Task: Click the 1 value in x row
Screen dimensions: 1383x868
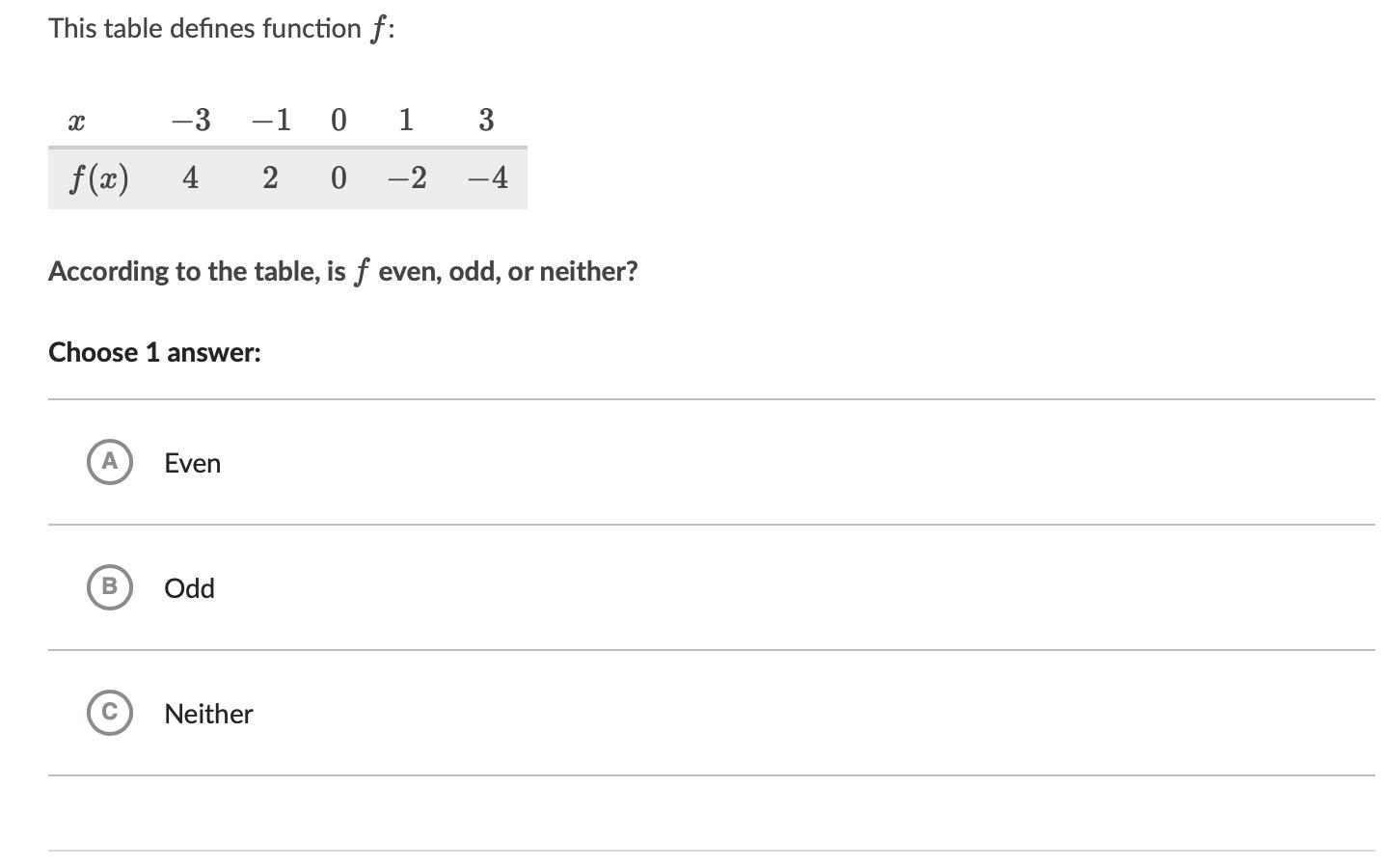Action: click(x=406, y=120)
